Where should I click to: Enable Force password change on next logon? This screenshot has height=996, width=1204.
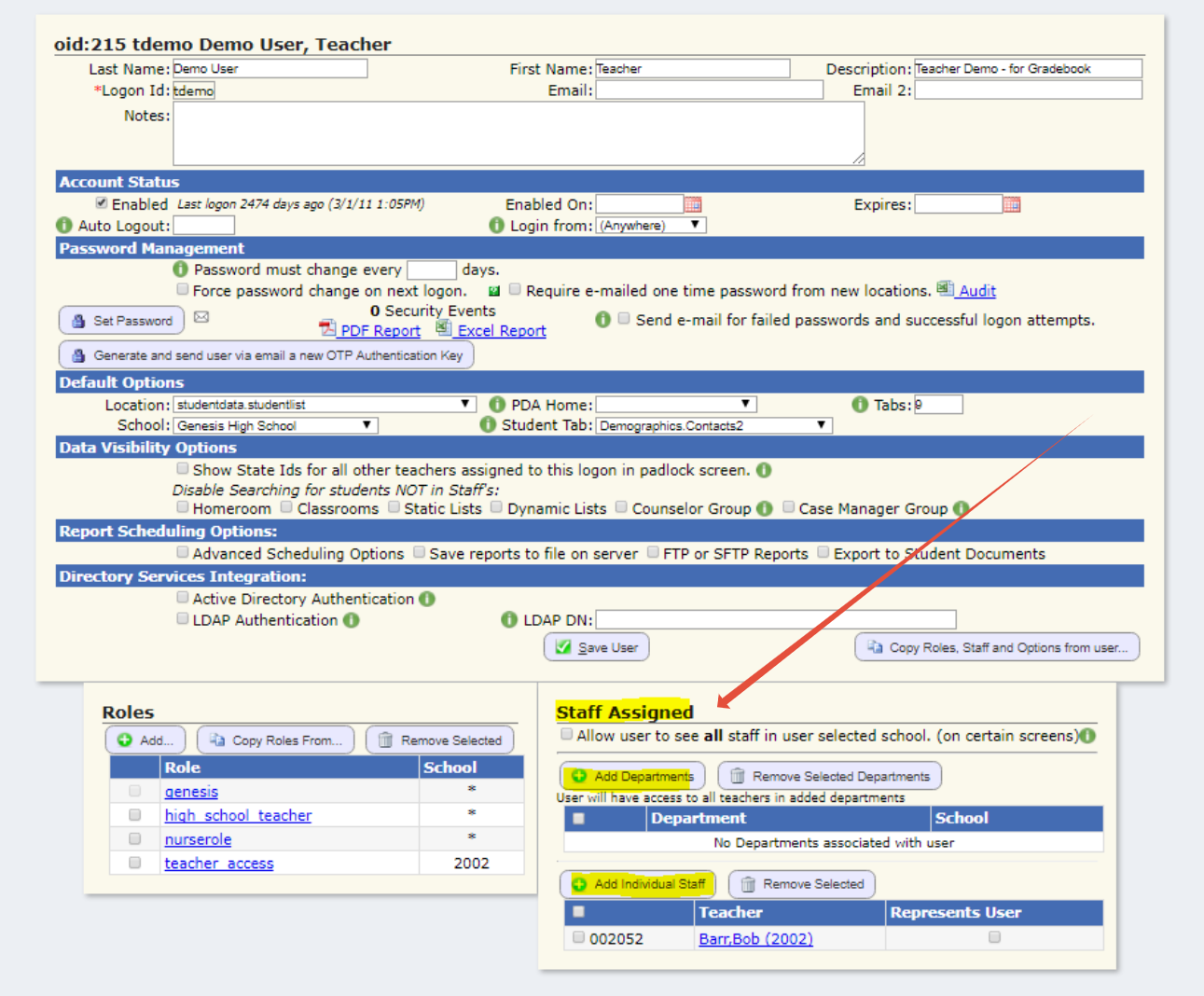pos(182,290)
